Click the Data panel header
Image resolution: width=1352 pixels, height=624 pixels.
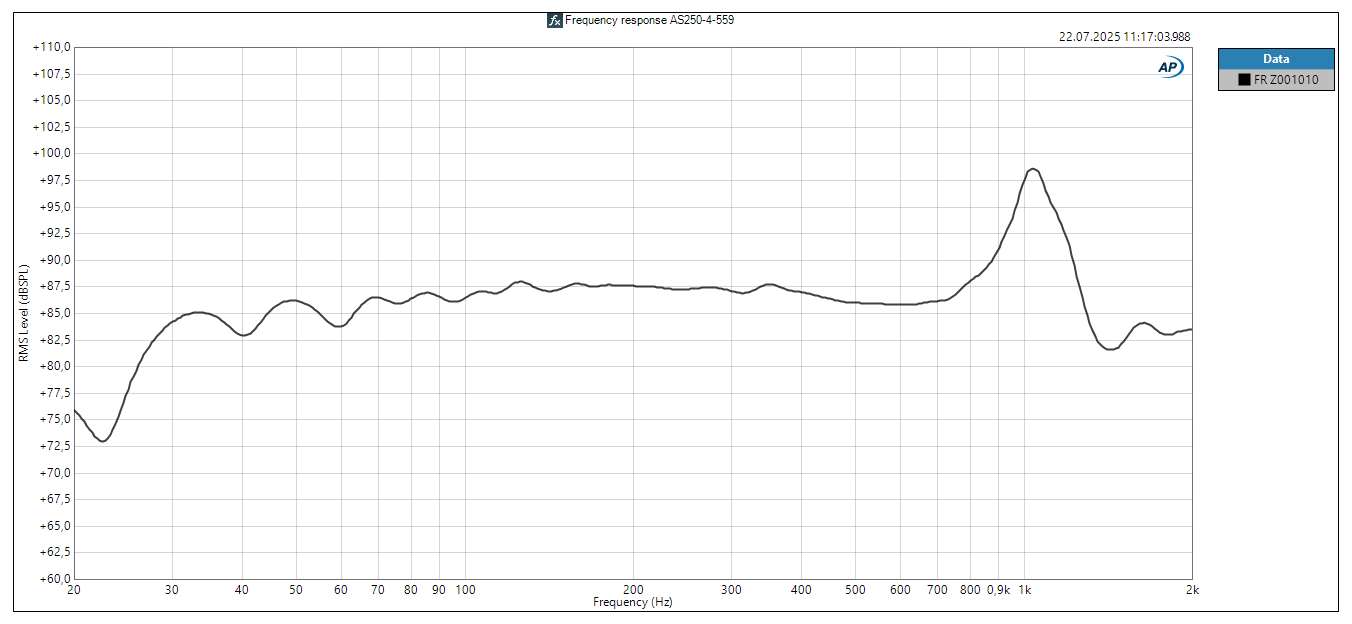1277,58
